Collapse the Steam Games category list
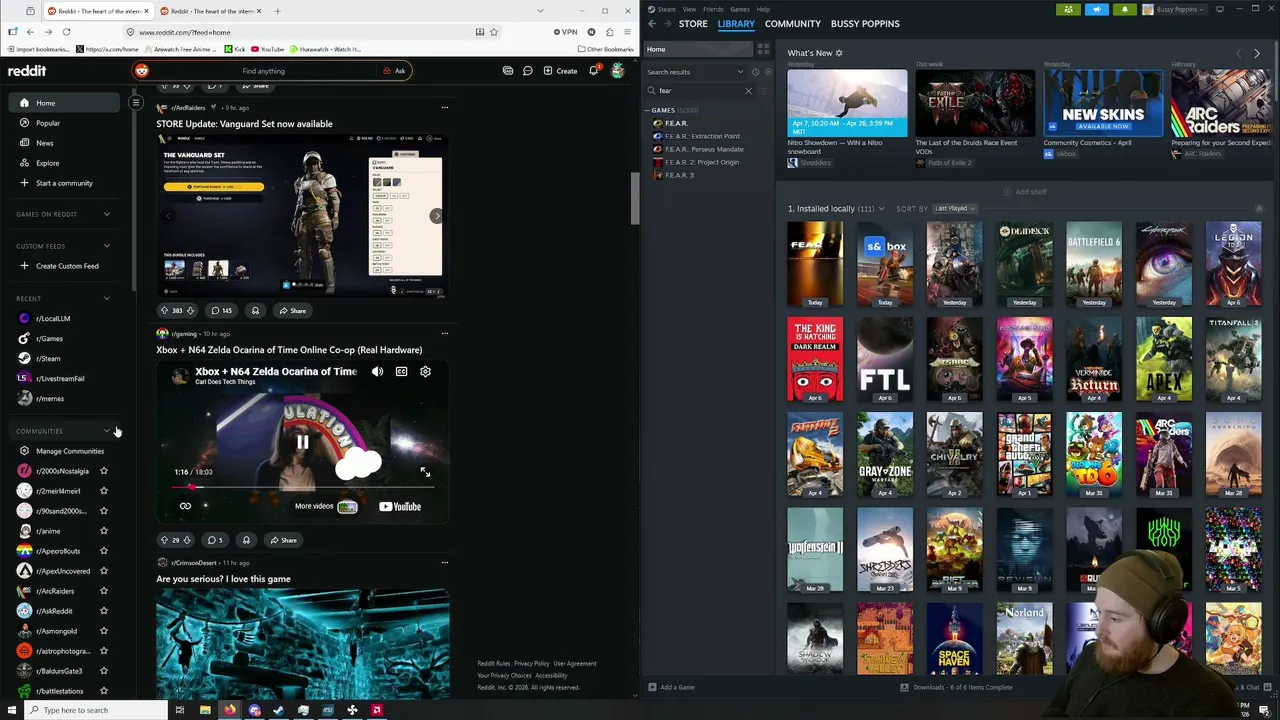Image resolution: width=1280 pixels, height=720 pixels. pos(648,110)
